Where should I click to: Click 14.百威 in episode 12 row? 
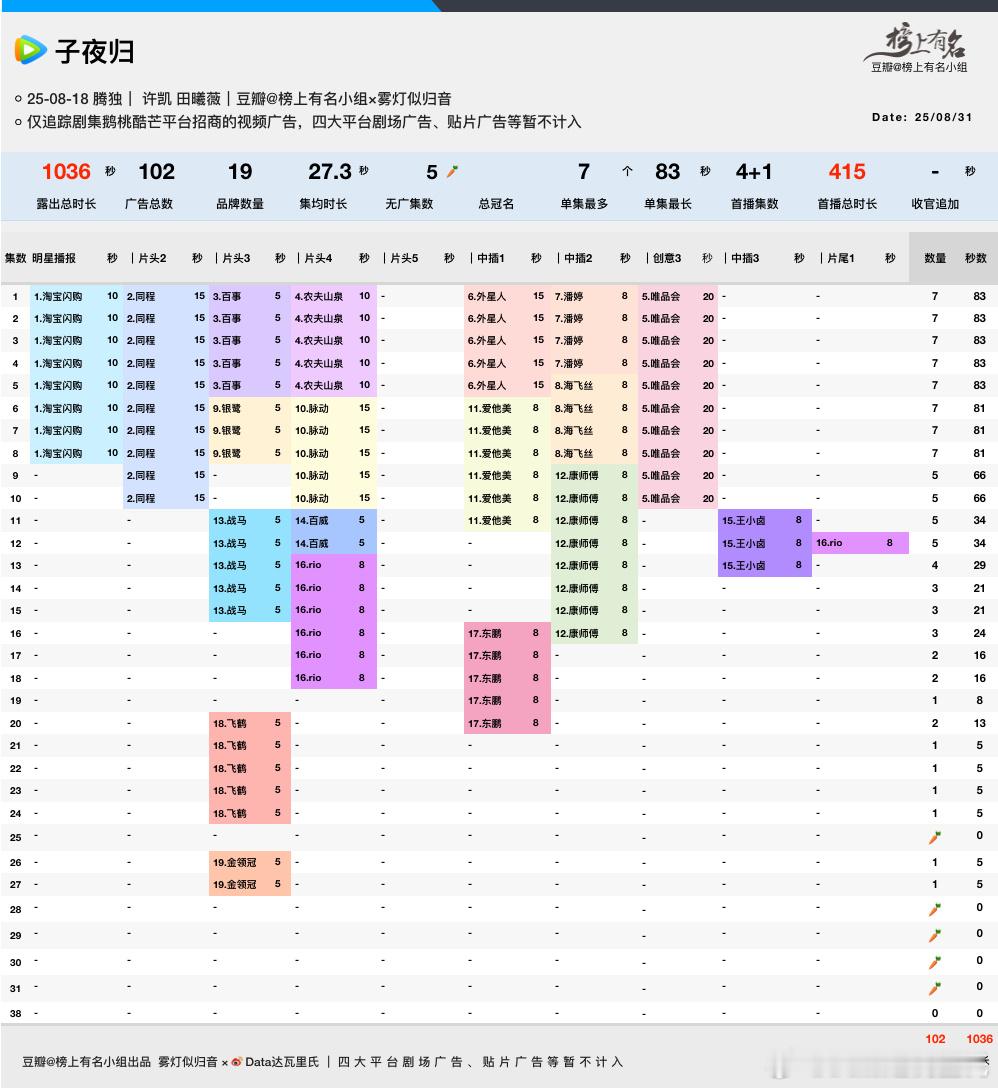(312, 543)
